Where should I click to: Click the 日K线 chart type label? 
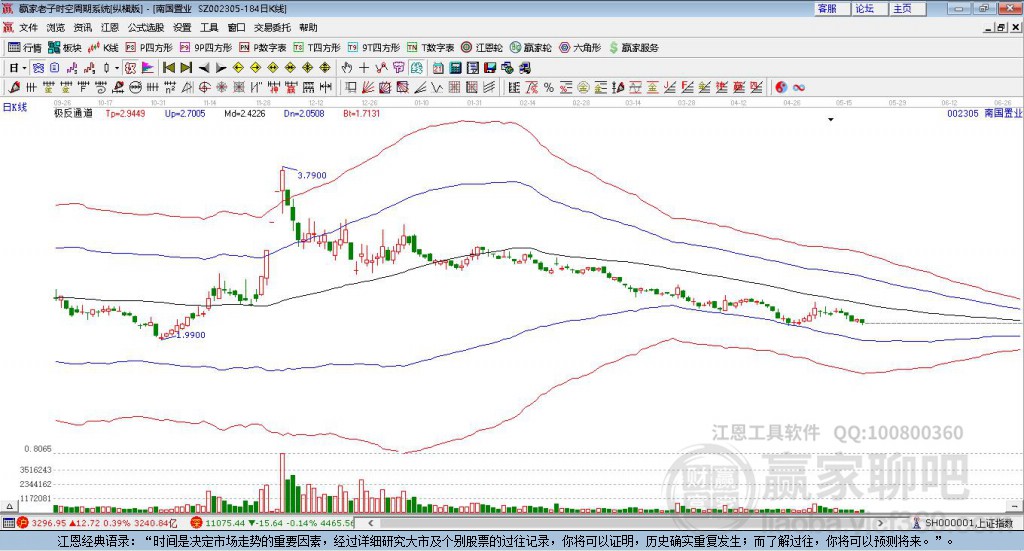[14, 108]
